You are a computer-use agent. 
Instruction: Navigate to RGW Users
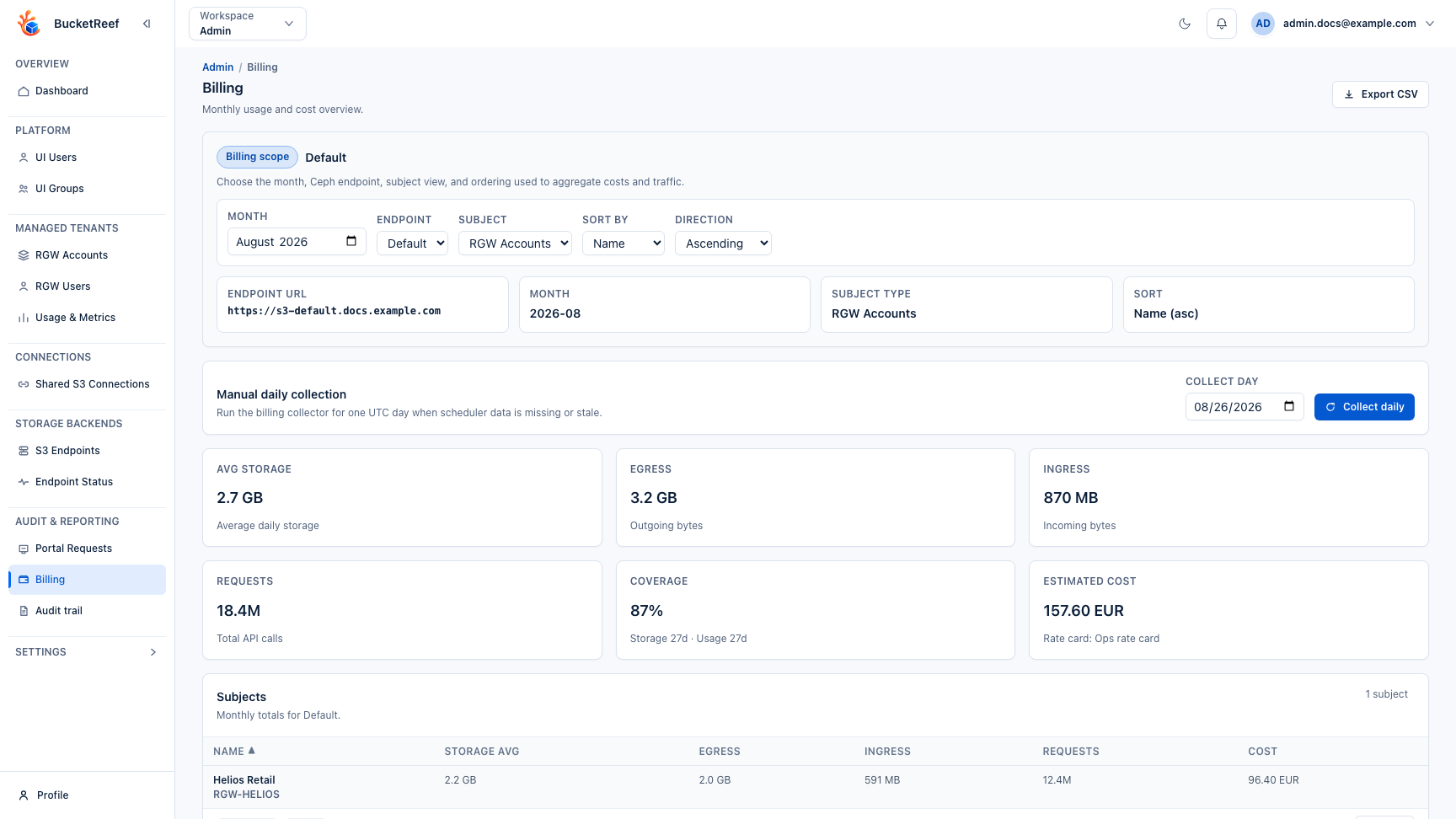(87, 286)
